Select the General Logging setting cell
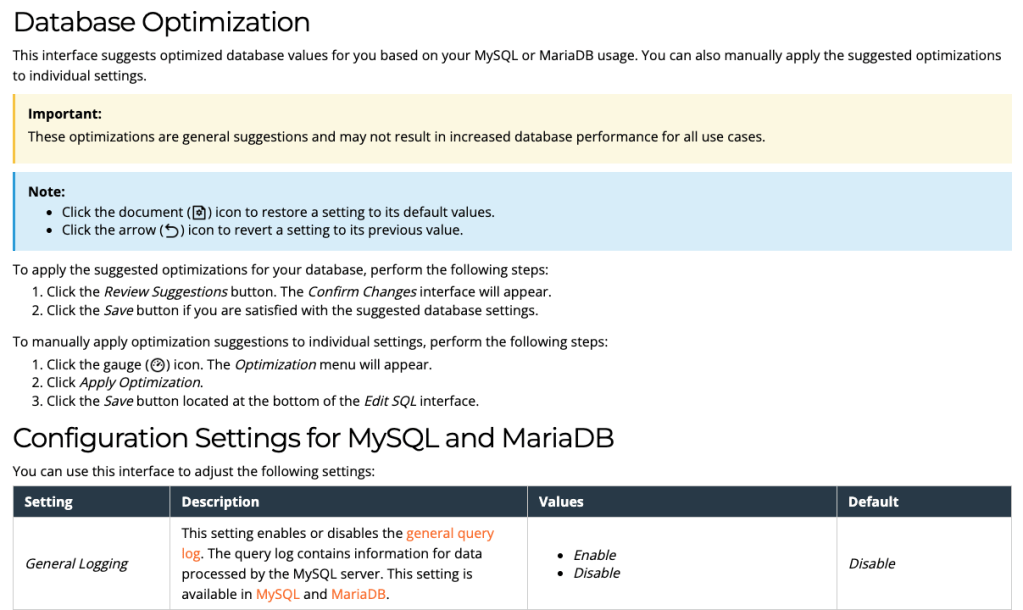This screenshot has width=1023, height=610. click(x=76, y=564)
